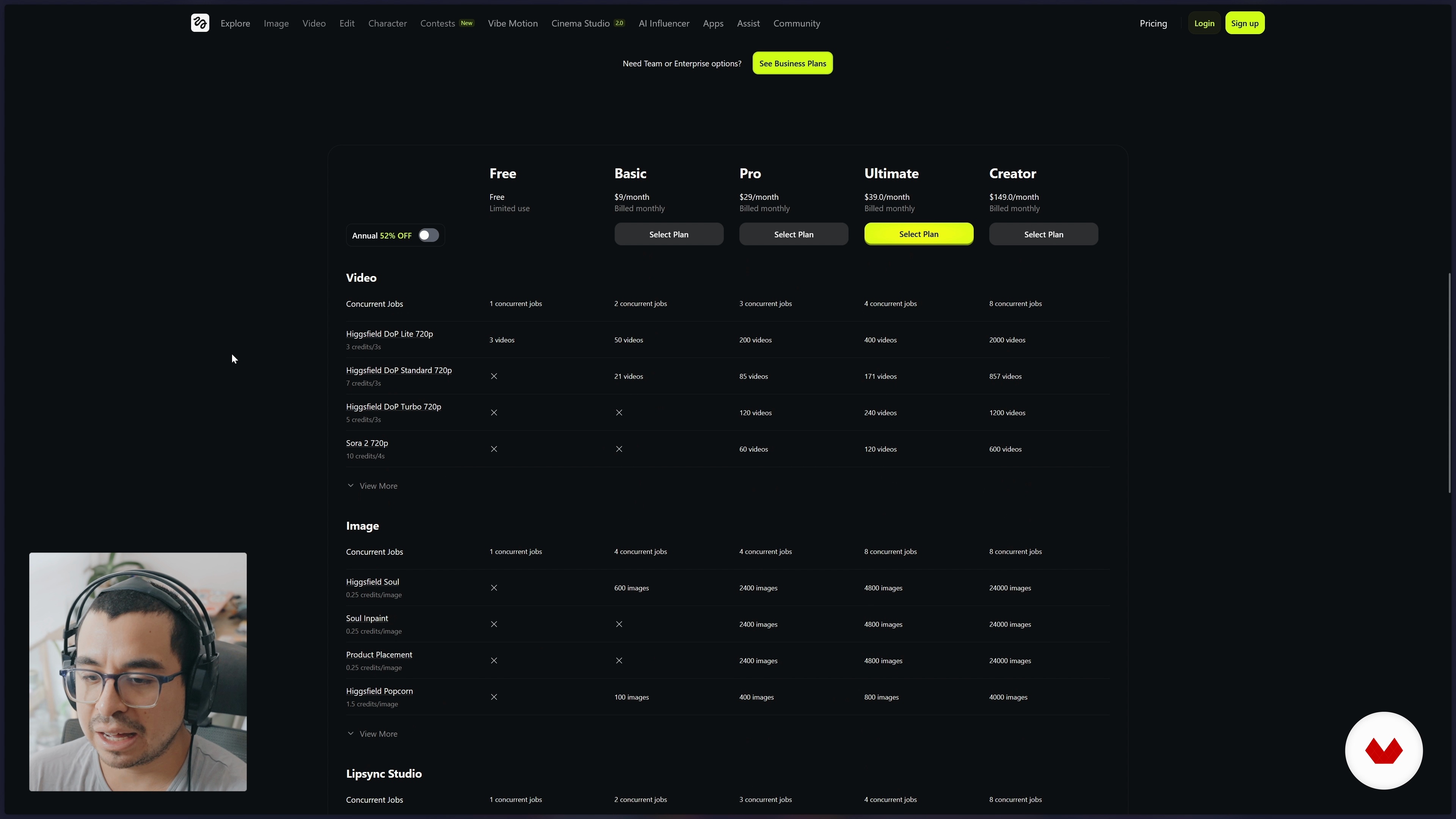Click the Higgsfield logo icon

(x=200, y=23)
